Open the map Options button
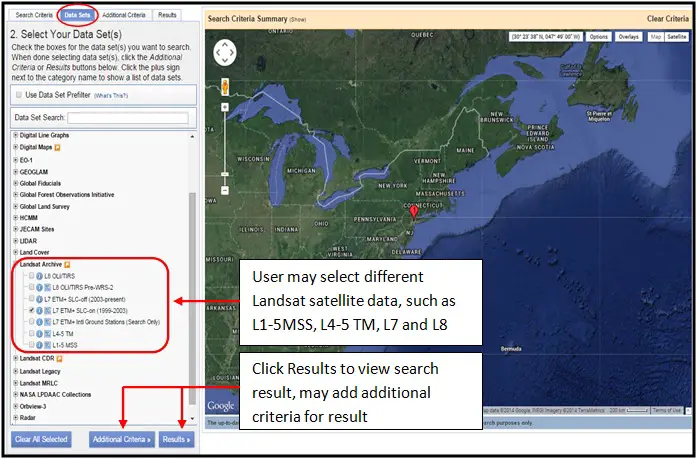The image size is (697, 459). pyautogui.click(x=599, y=37)
